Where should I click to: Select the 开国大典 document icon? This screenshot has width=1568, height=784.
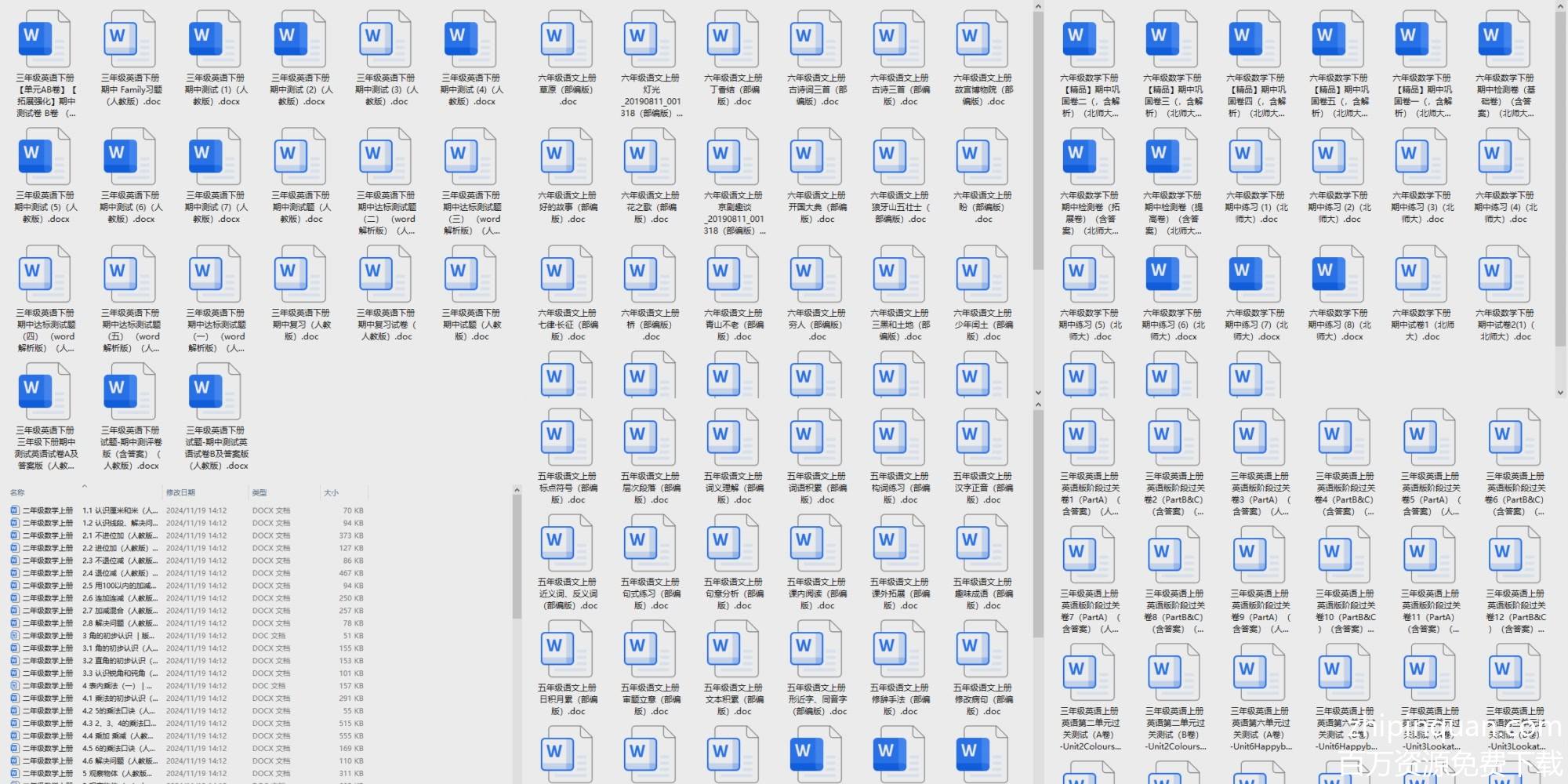(x=815, y=157)
